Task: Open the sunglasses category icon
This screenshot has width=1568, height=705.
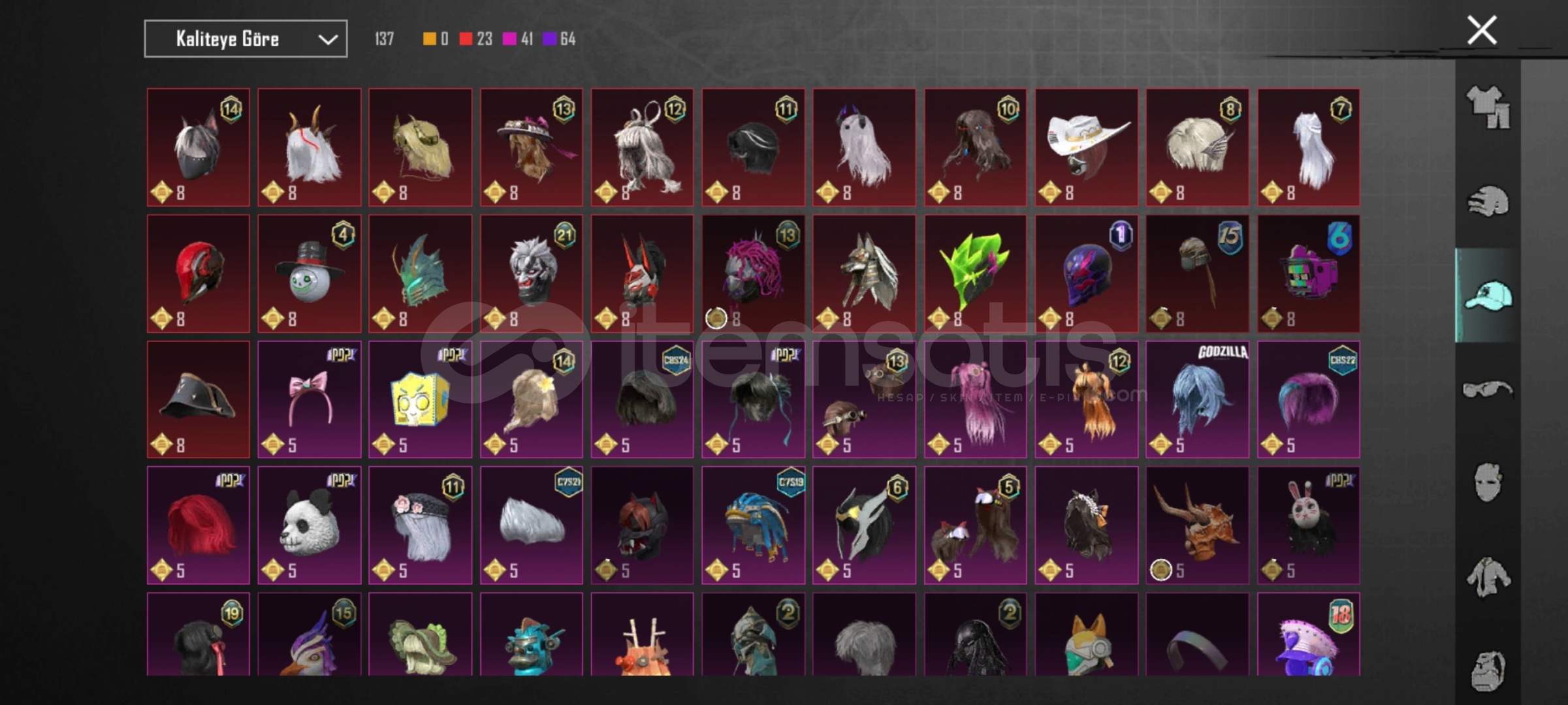Action: (x=1488, y=390)
